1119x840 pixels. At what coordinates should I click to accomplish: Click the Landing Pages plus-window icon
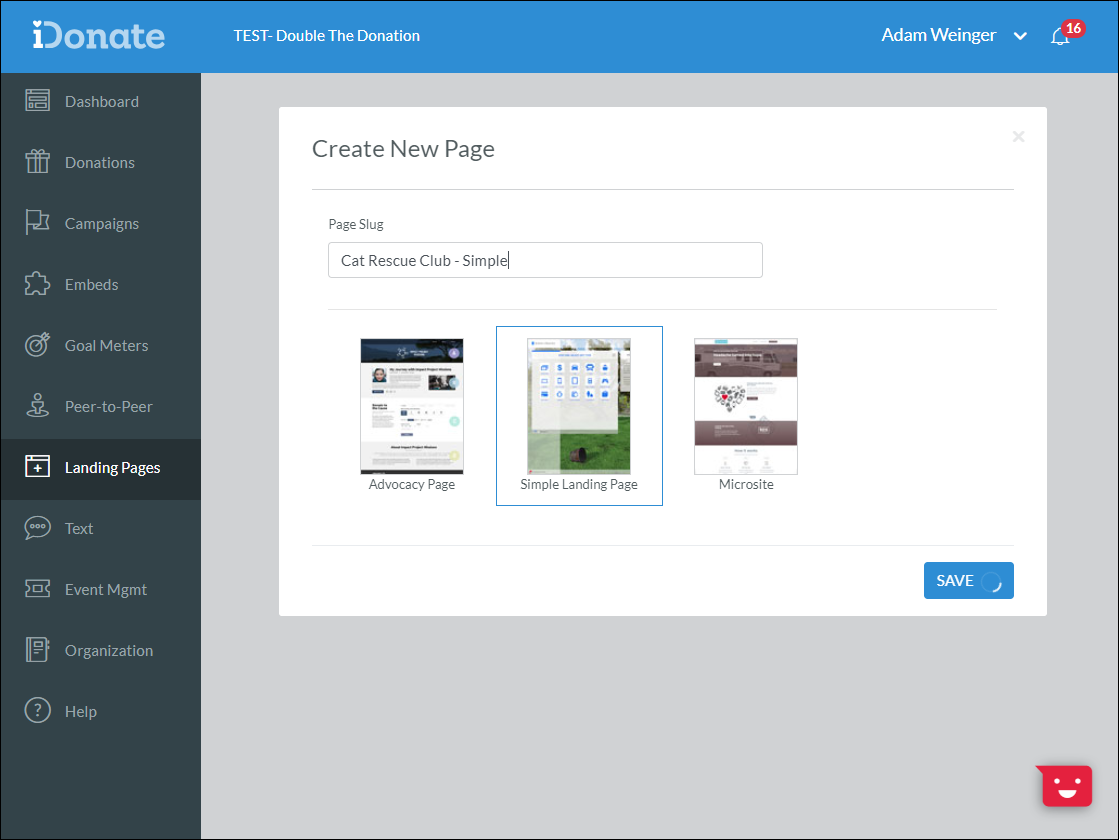pos(37,467)
